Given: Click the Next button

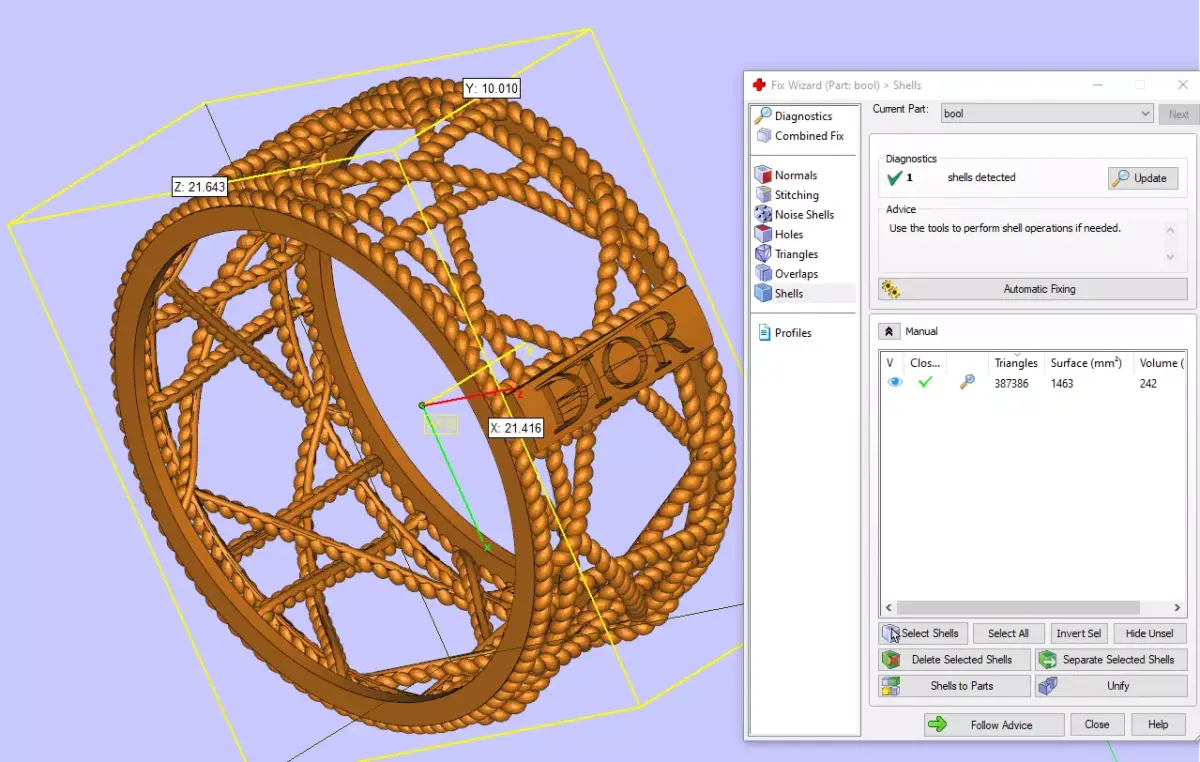Looking at the screenshot, I should [1179, 114].
